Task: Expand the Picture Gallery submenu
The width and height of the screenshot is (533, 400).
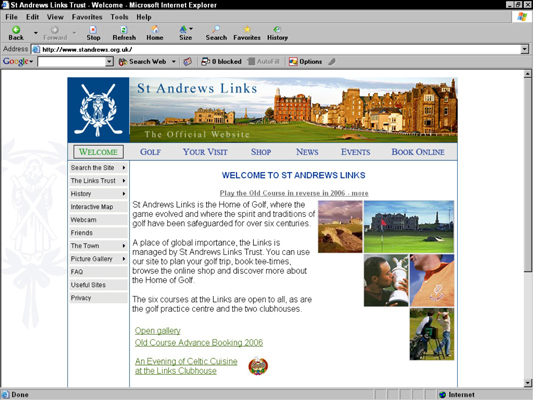Action: point(124,259)
